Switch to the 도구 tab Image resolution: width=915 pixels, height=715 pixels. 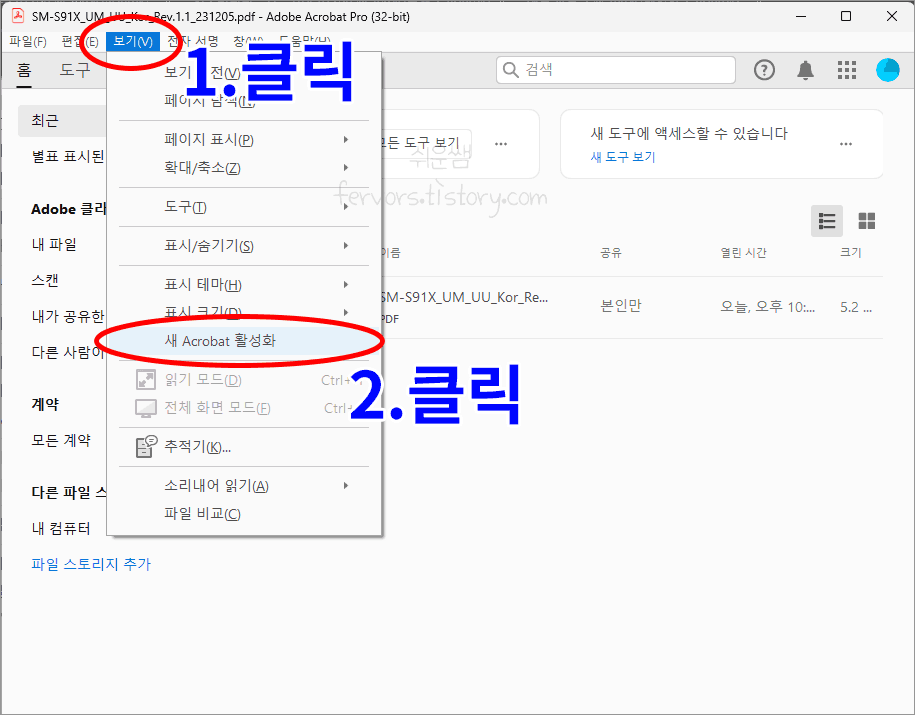tap(77, 71)
